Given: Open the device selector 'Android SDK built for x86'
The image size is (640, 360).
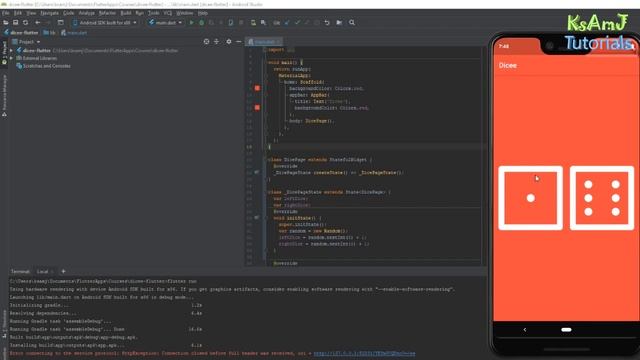Looking at the screenshot, I should coord(104,23).
